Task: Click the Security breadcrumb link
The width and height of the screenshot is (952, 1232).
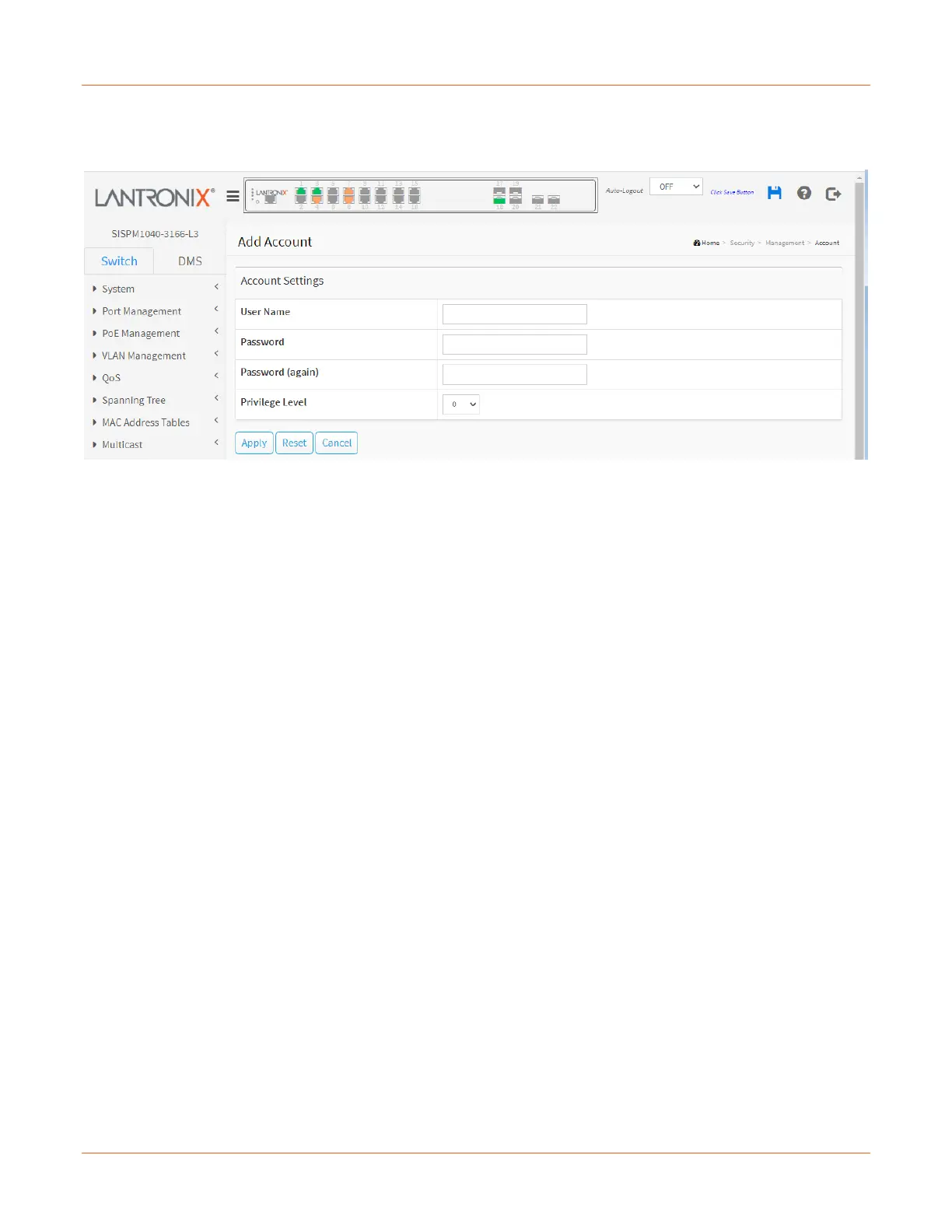Action: (742, 243)
